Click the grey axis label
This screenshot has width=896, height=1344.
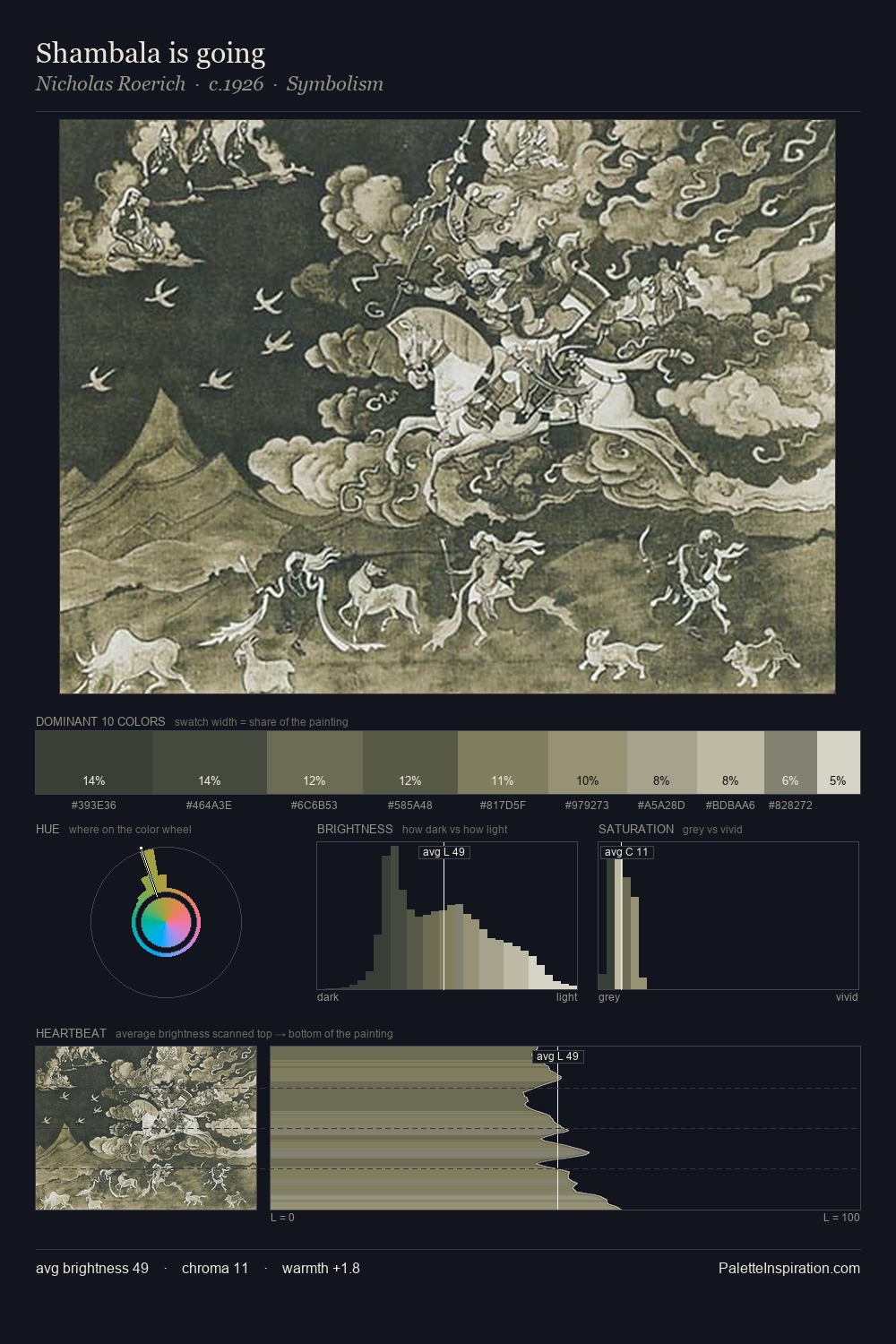609,997
